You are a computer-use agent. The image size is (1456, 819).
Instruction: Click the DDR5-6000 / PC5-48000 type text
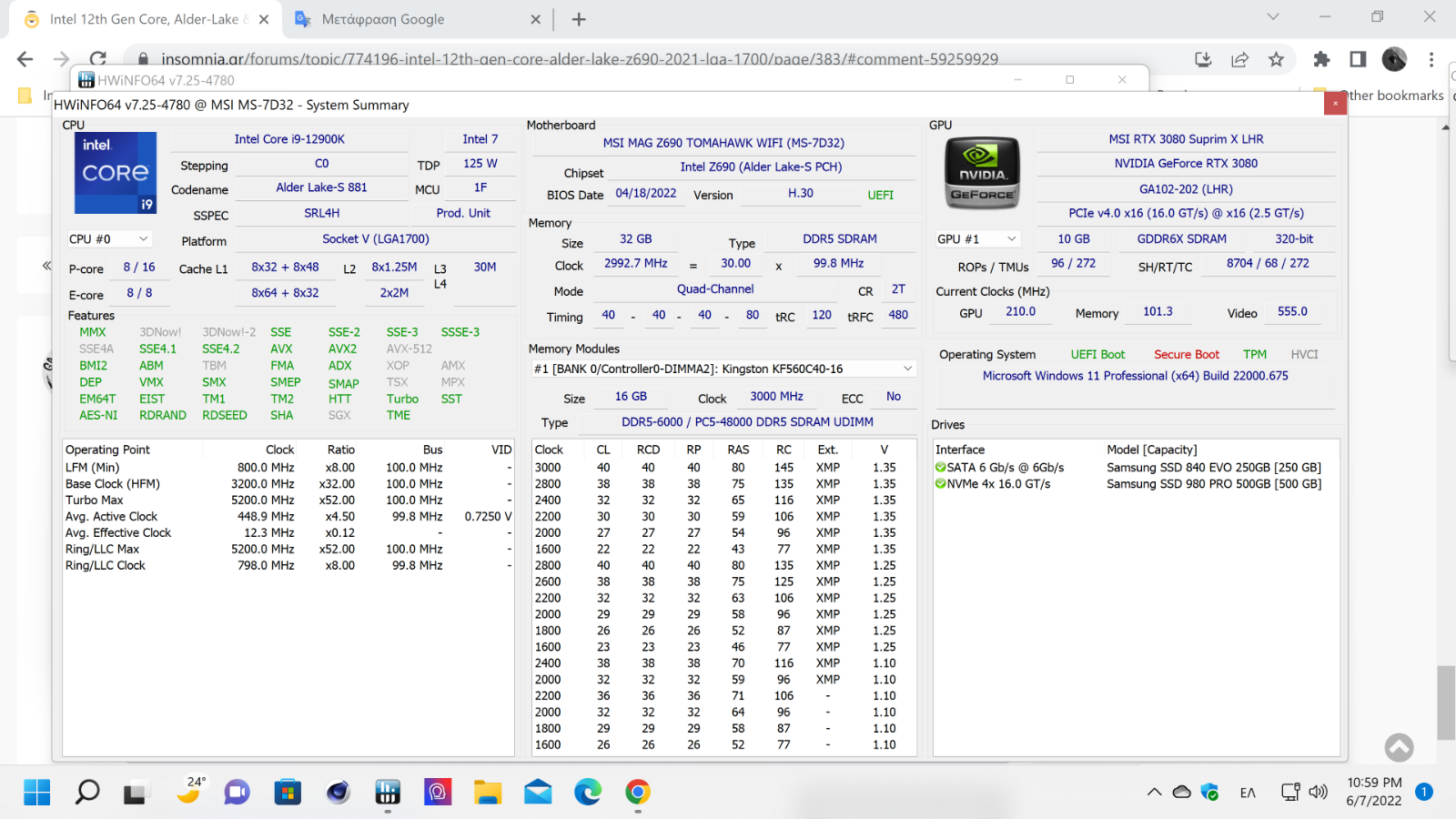(x=747, y=422)
